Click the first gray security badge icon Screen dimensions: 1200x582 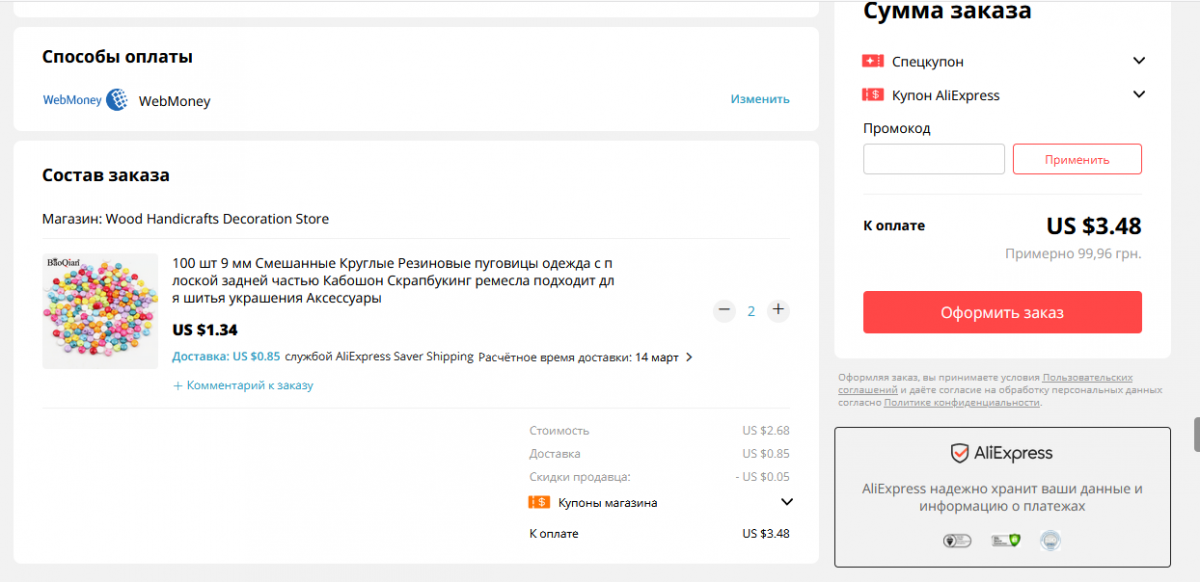pyautogui.click(x=957, y=541)
